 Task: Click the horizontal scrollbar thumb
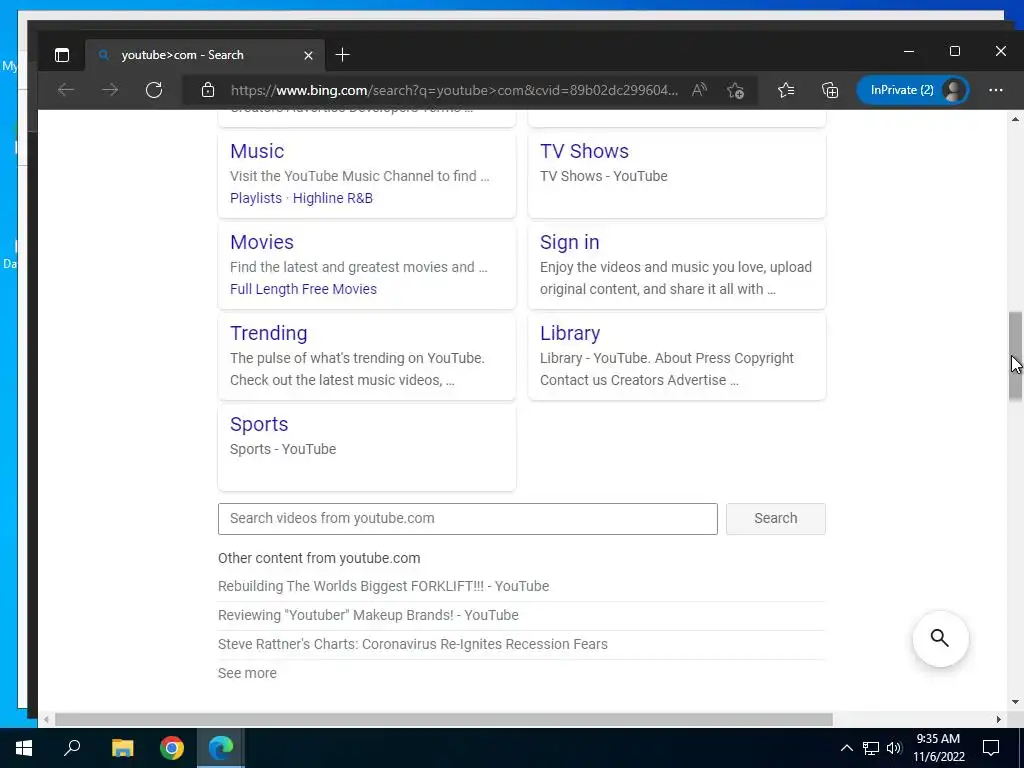click(x=443, y=720)
